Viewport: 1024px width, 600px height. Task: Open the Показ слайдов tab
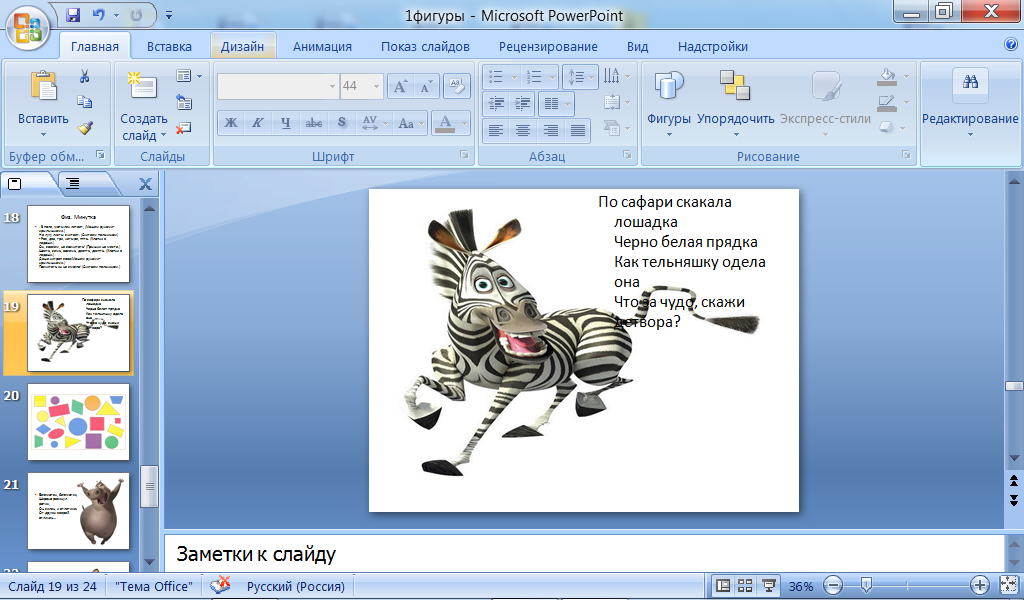425,46
